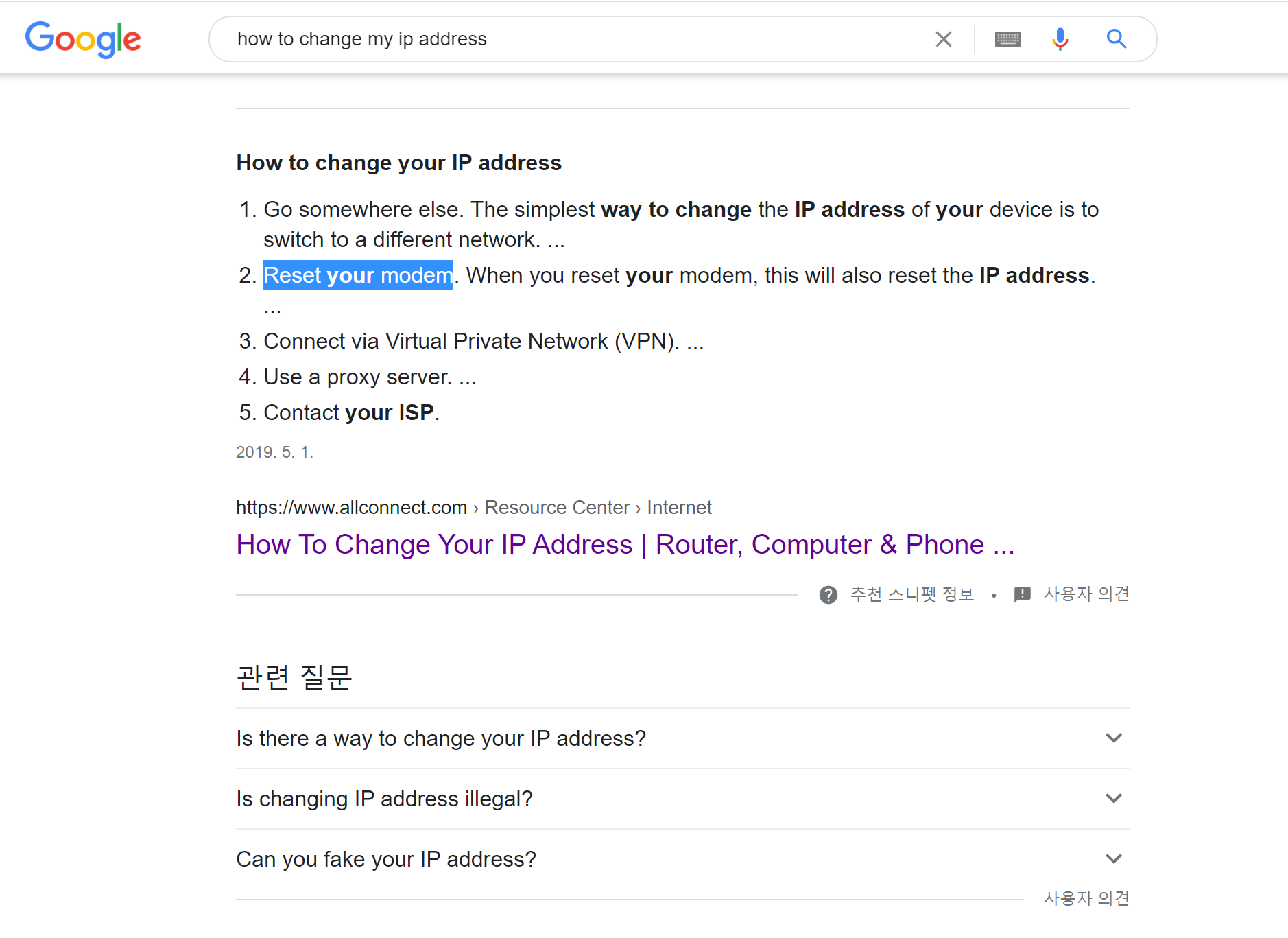
Task: Click the question mark snippet info icon
Action: tap(828, 595)
